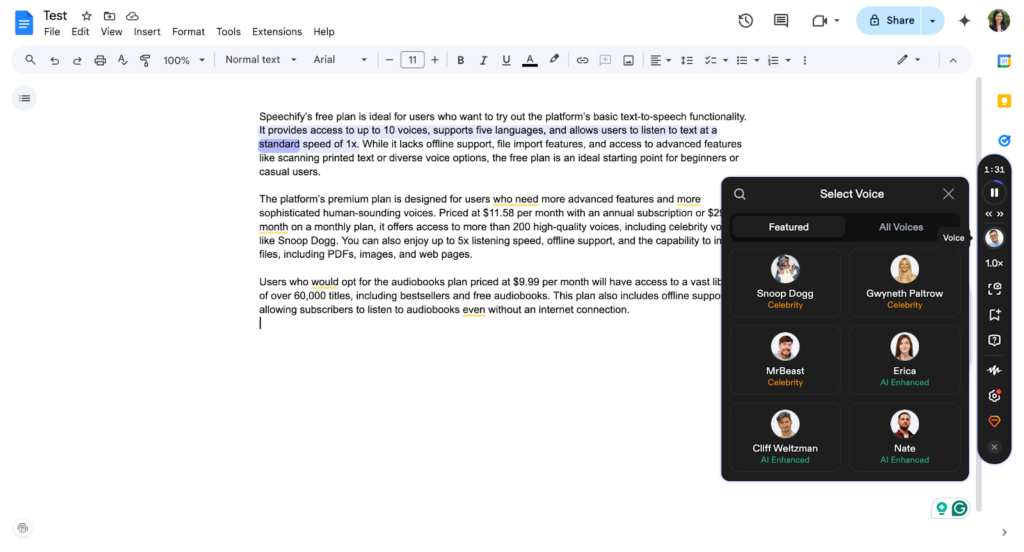Open highlight color picker
The width and height of the screenshot is (1024, 552).
pos(554,59)
